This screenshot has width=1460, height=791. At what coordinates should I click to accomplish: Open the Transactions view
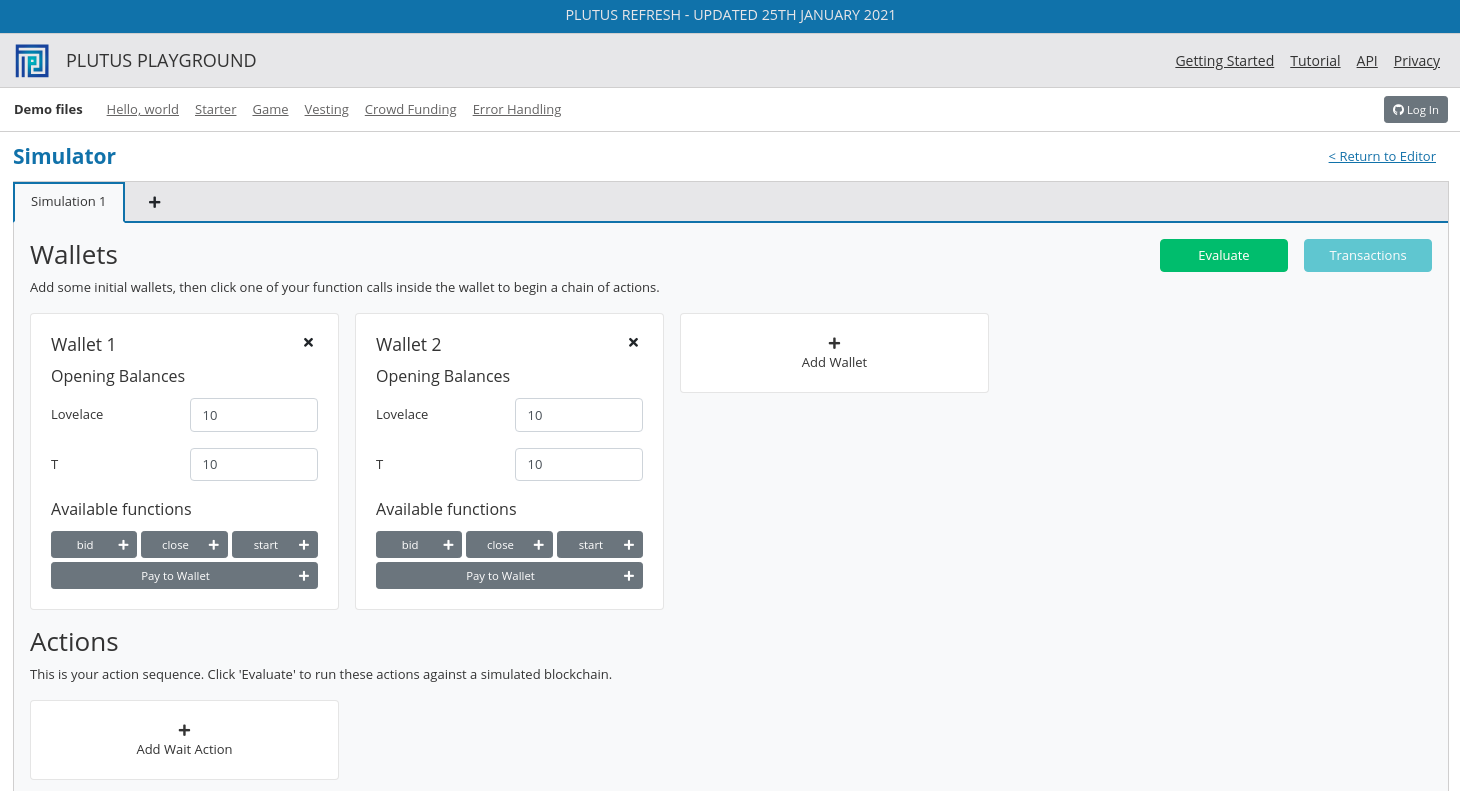coord(1367,256)
